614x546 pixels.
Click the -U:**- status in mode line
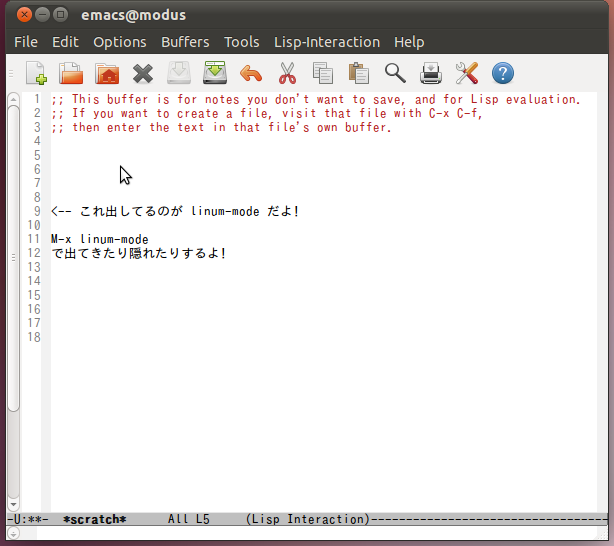tap(28, 519)
